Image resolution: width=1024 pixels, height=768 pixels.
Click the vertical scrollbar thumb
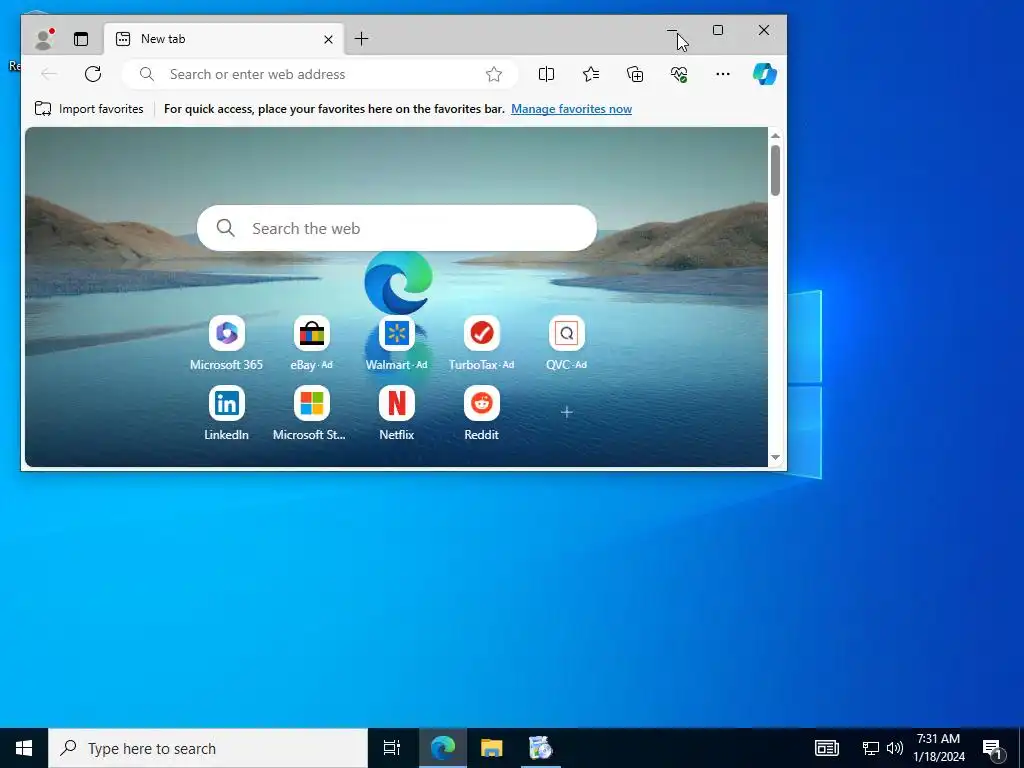click(775, 170)
